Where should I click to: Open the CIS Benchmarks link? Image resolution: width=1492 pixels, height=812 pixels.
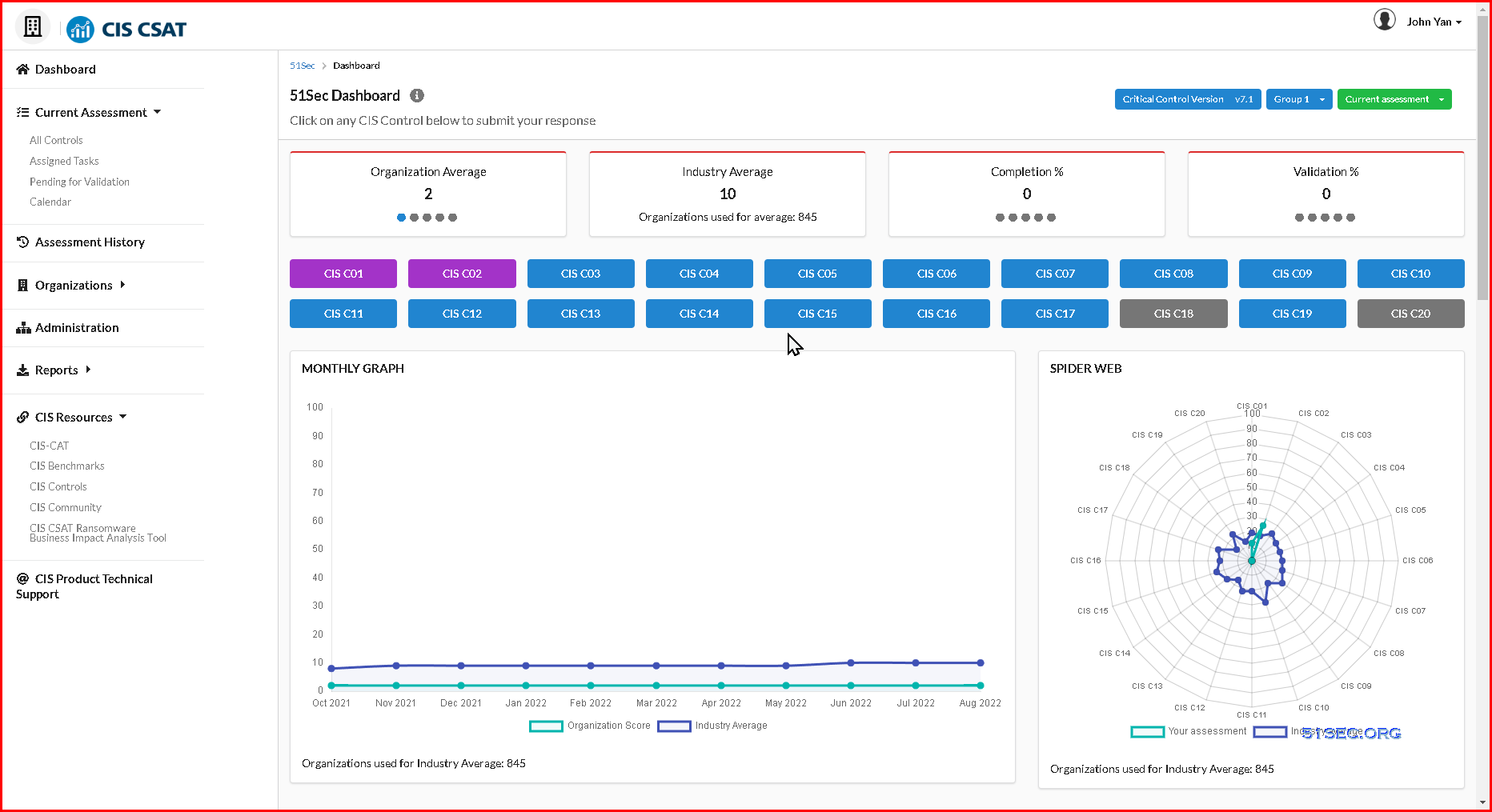[67, 466]
